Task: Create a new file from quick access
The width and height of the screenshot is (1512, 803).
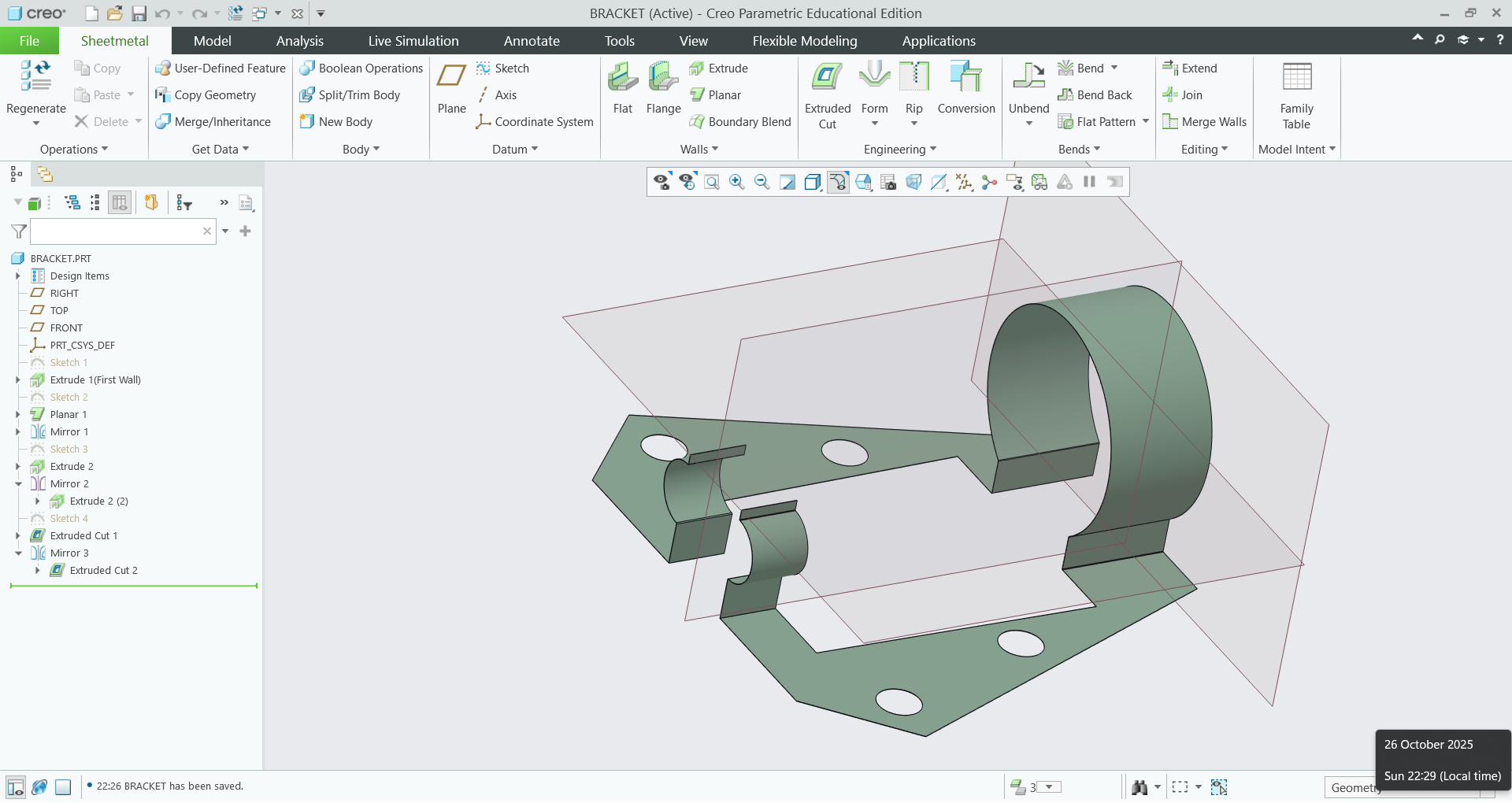Action: click(x=91, y=13)
